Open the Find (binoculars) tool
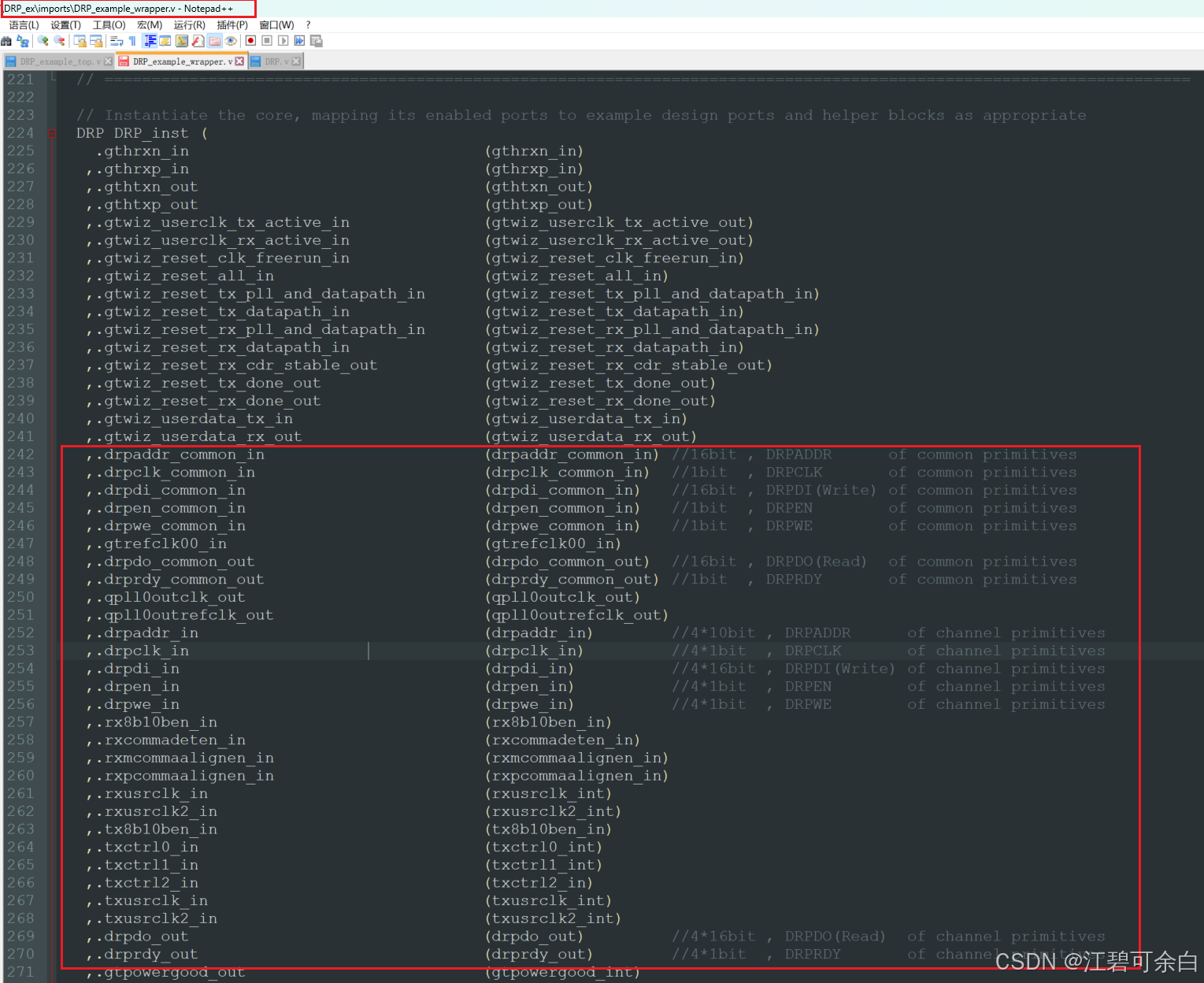The width and height of the screenshot is (1204, 983). pos(6,41)
